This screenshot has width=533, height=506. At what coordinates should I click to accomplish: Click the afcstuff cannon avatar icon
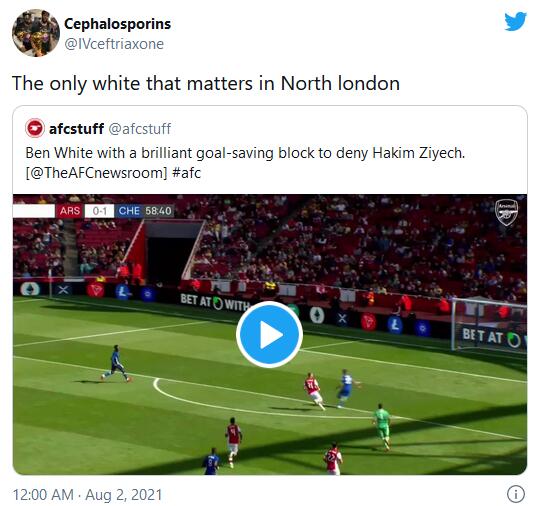(x=35, y=128)
